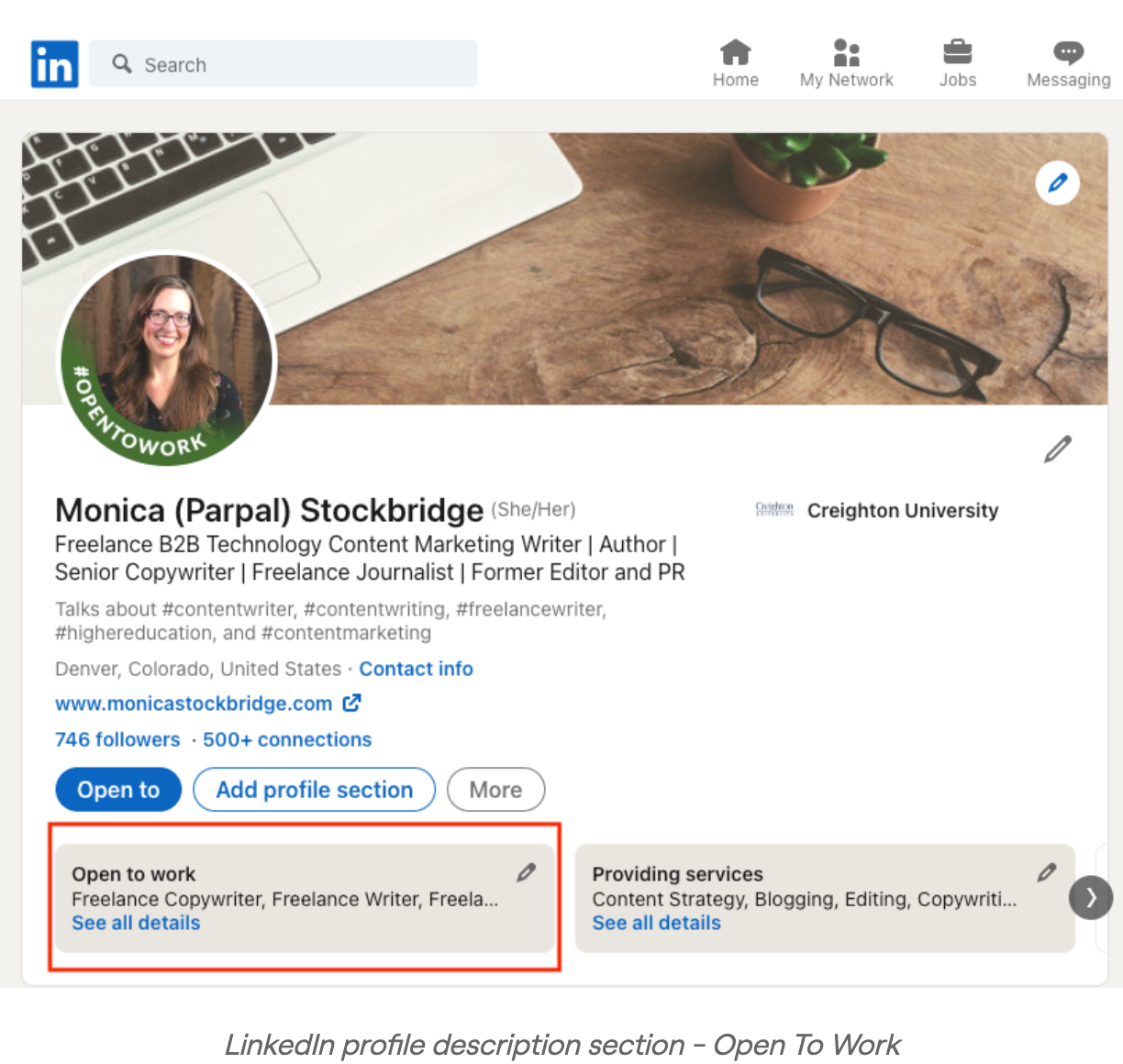Select the Home icon in top navigation

735,52
